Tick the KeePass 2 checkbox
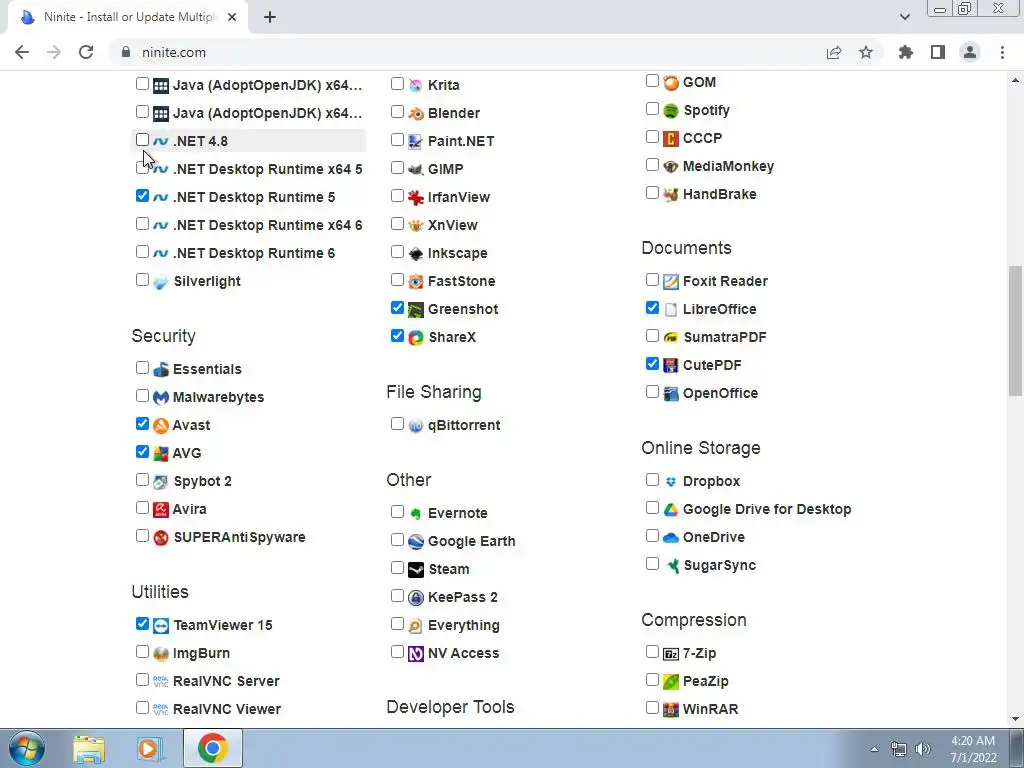Viewport: 1024px width, 768px height. point(397,596)
